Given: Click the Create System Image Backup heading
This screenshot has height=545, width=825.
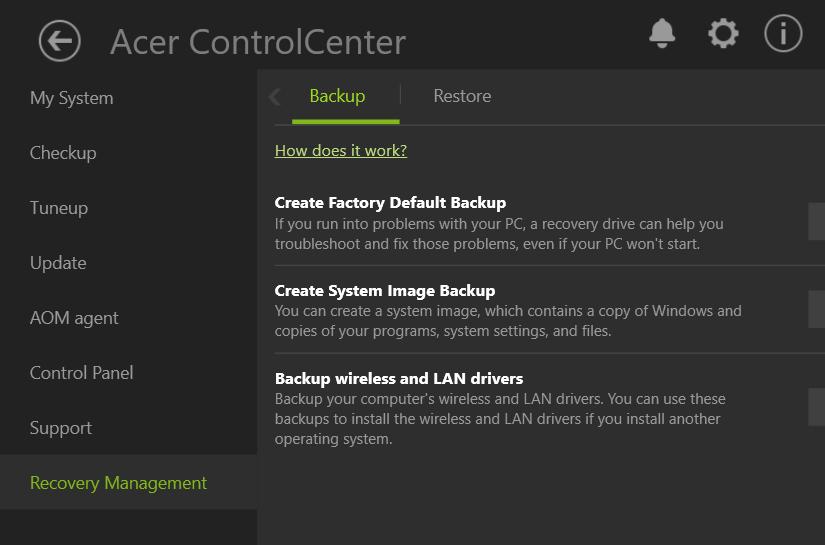Looking at the screenshot, I should [x=385, y=290].
